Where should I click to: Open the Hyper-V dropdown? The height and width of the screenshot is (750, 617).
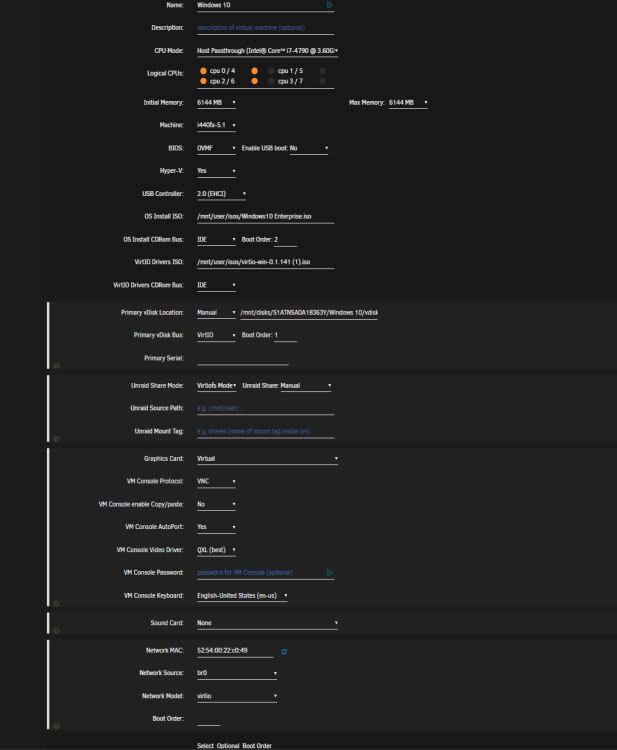(216, 171)
